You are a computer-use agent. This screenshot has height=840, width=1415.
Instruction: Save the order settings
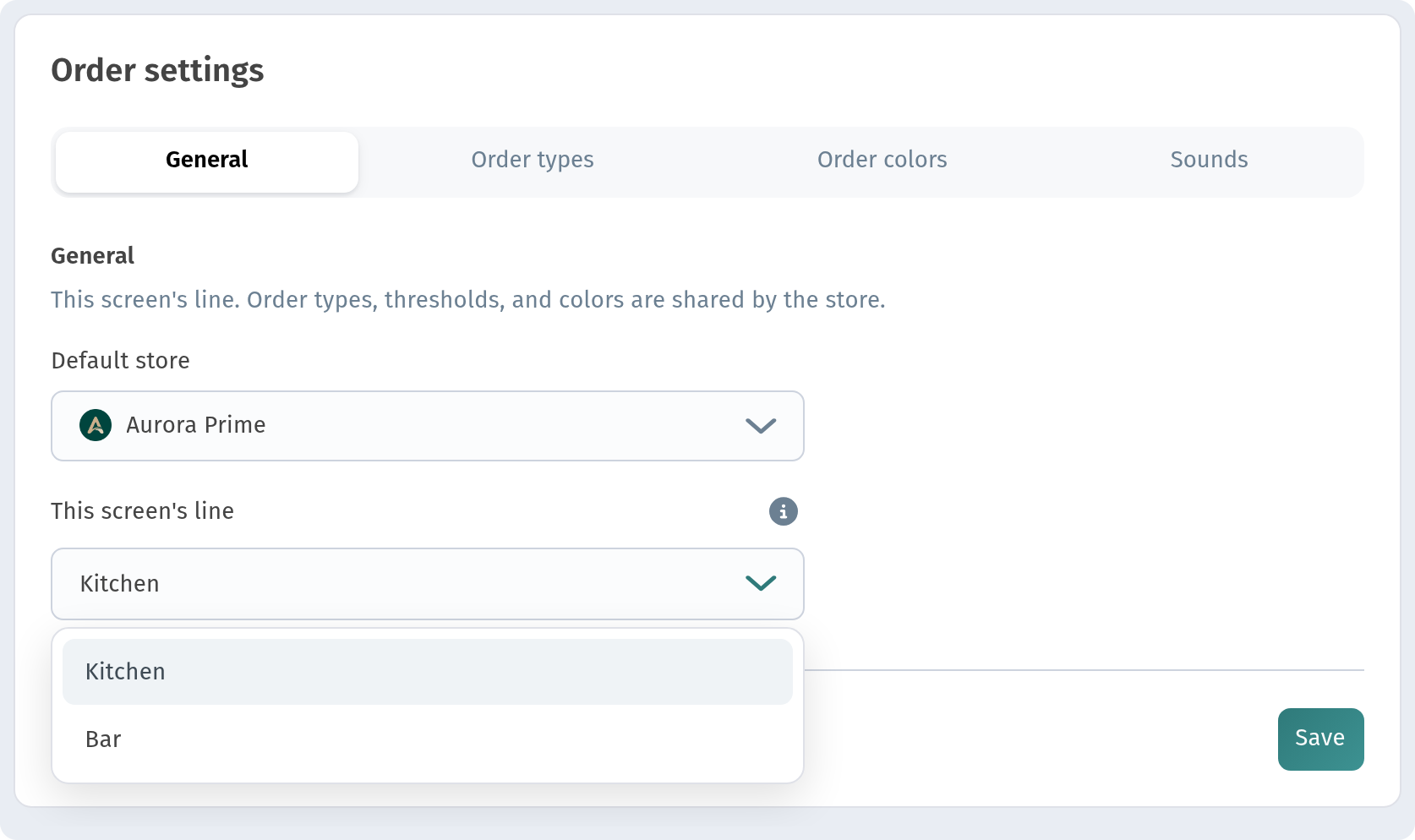pos(1320,739)
